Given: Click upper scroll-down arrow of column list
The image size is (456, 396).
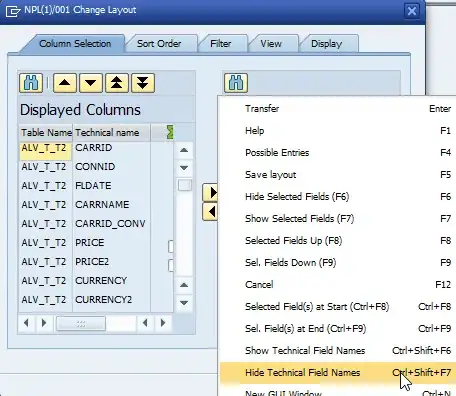Looking at the screenshot, I should pyautogui.click(x=184, y=168).
